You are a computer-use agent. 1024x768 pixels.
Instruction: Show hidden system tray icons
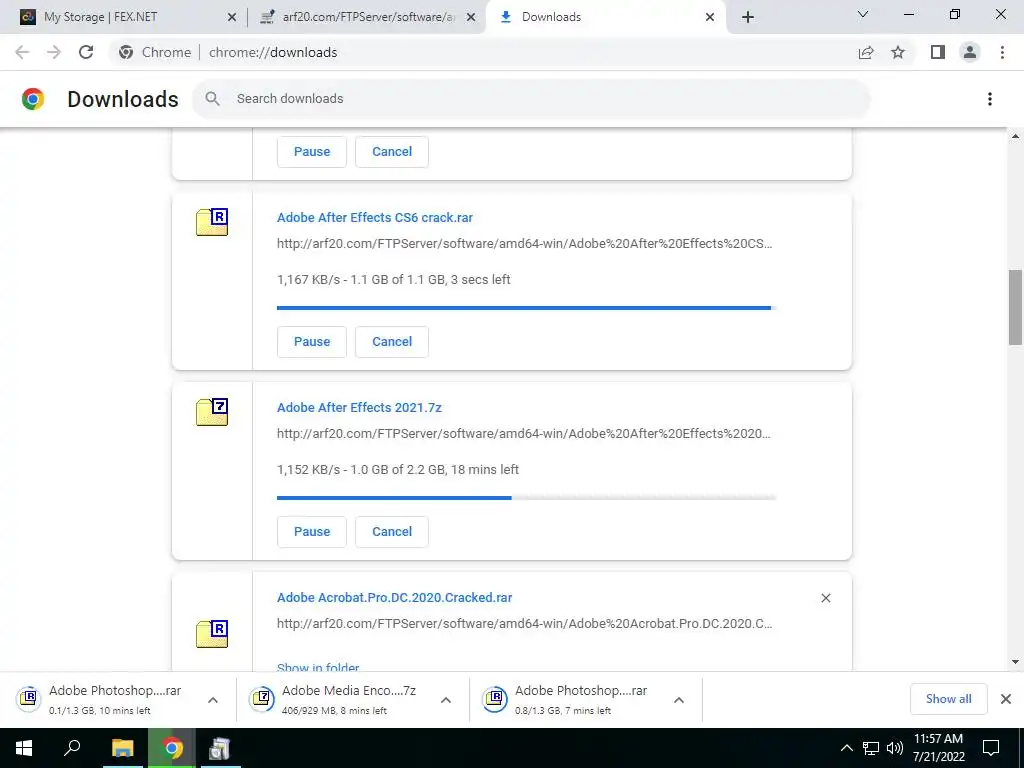click(846, 748)
